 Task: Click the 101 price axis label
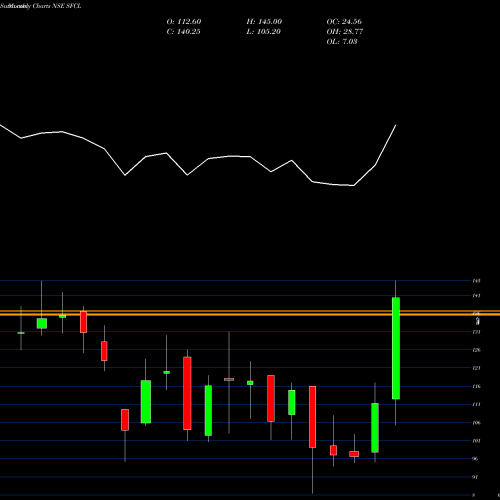476,441
